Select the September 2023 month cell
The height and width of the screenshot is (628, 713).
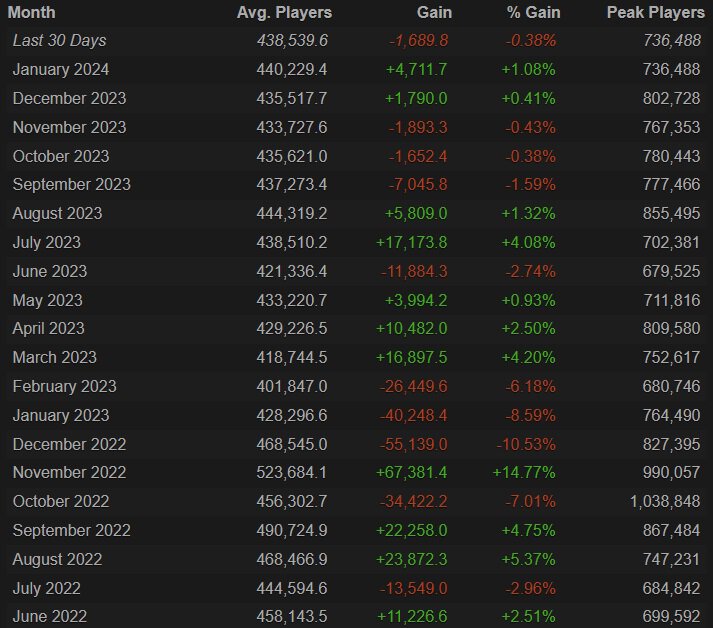click(x=72, y=185)
